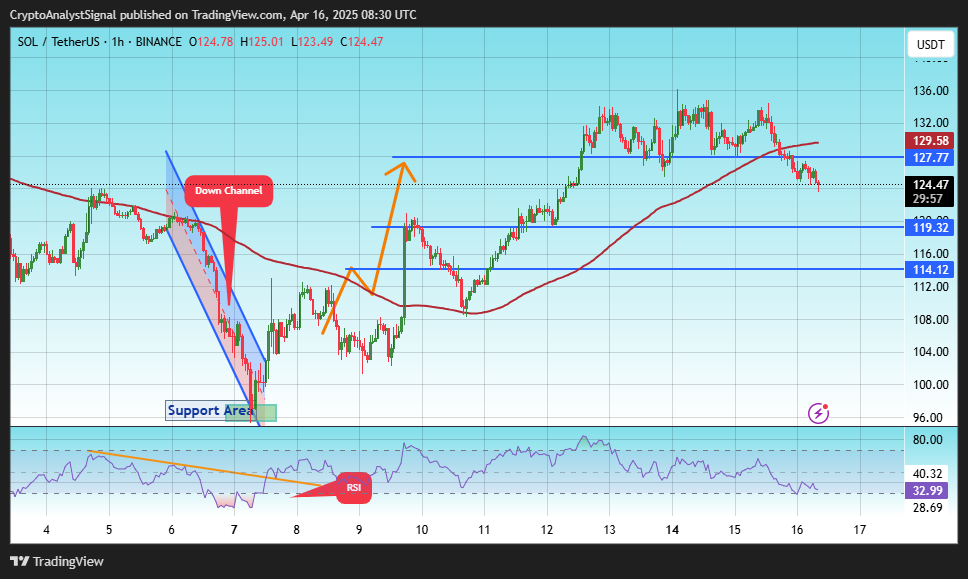Click date 4 on the time axis

(46, 530)
